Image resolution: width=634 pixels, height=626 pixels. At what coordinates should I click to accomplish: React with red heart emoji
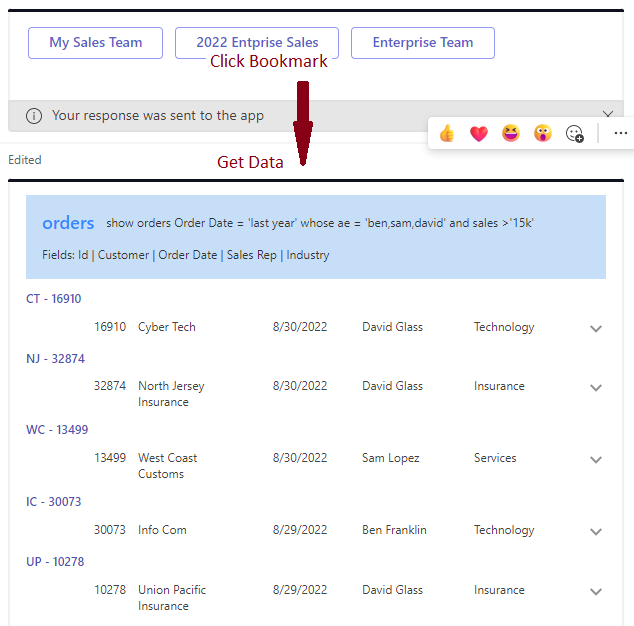(479, 133)
